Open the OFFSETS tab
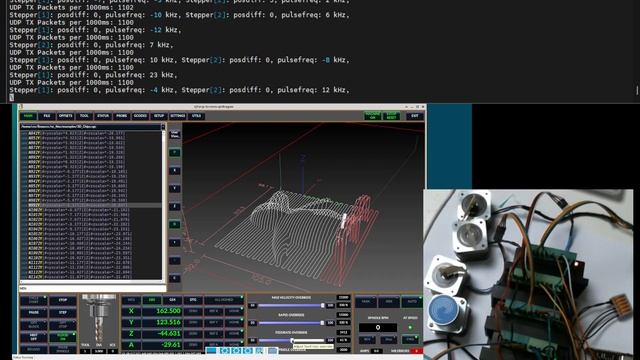This screenshot has width=640, height=360. (x=66, y=116)
